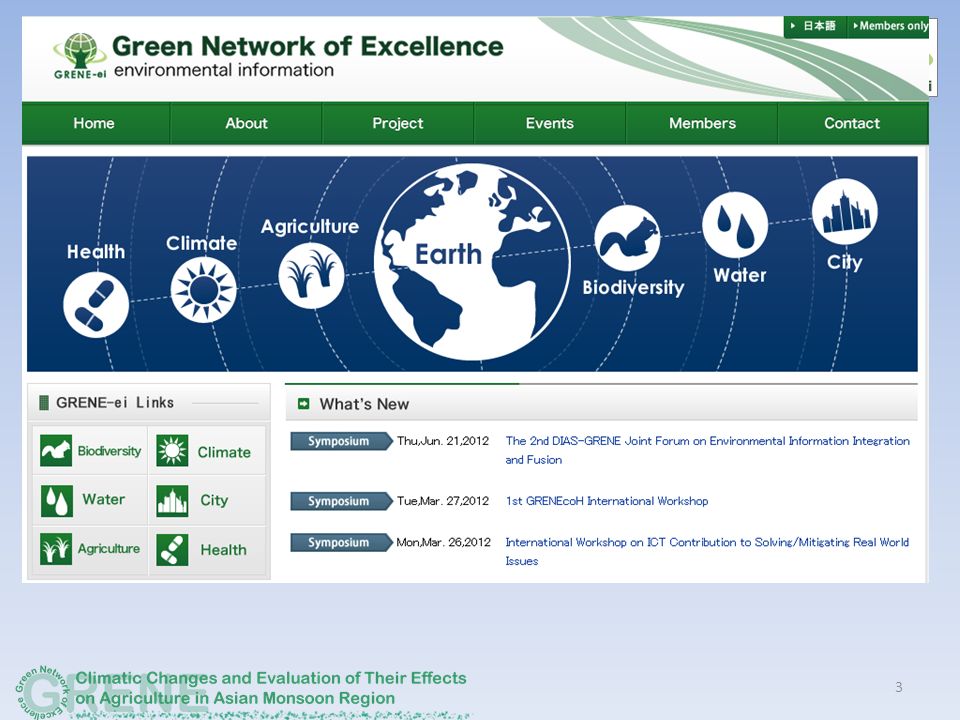Click the Biodiversity text link in Links
The image size is (960, 720).
(109, 451)
